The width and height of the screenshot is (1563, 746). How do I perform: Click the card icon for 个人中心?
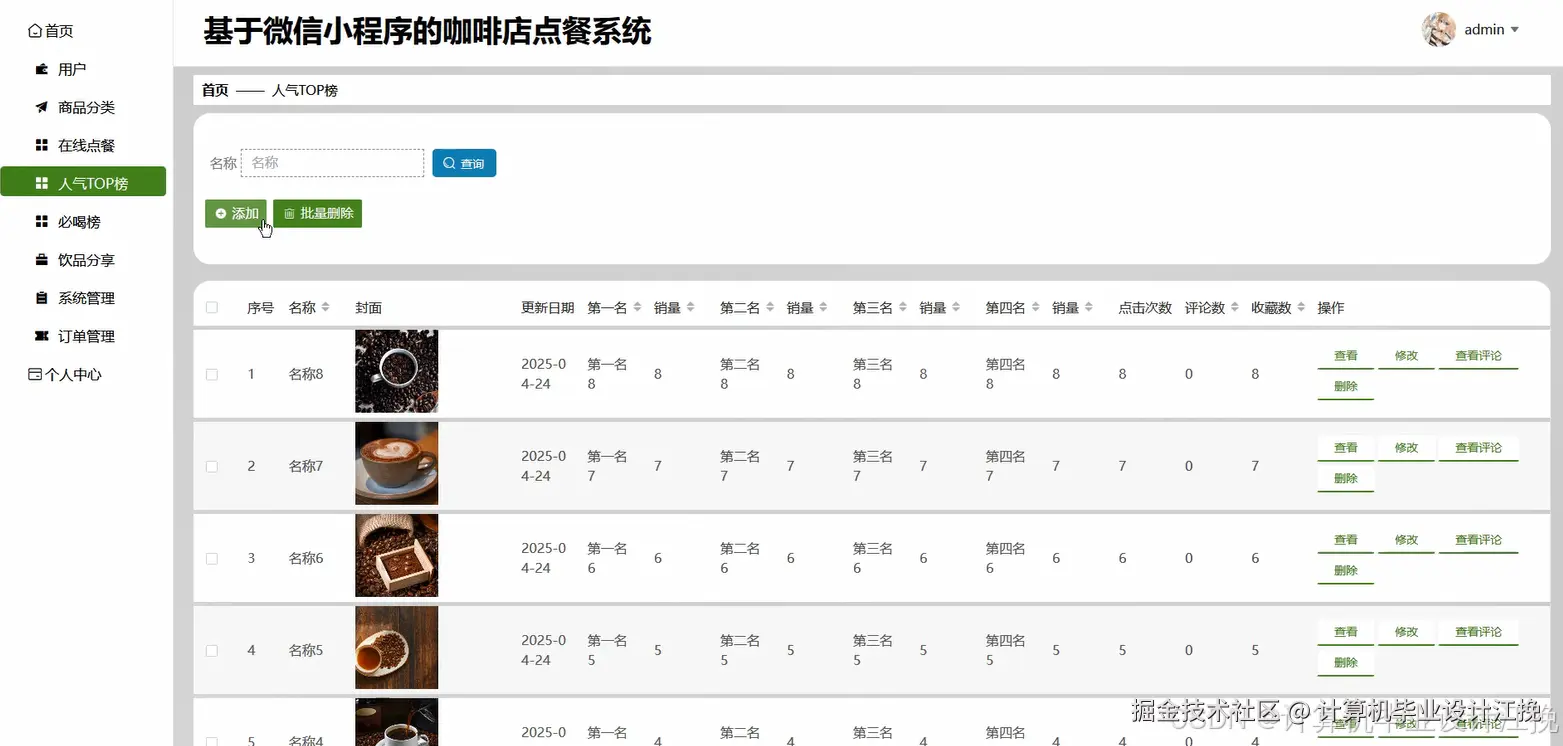35,374
